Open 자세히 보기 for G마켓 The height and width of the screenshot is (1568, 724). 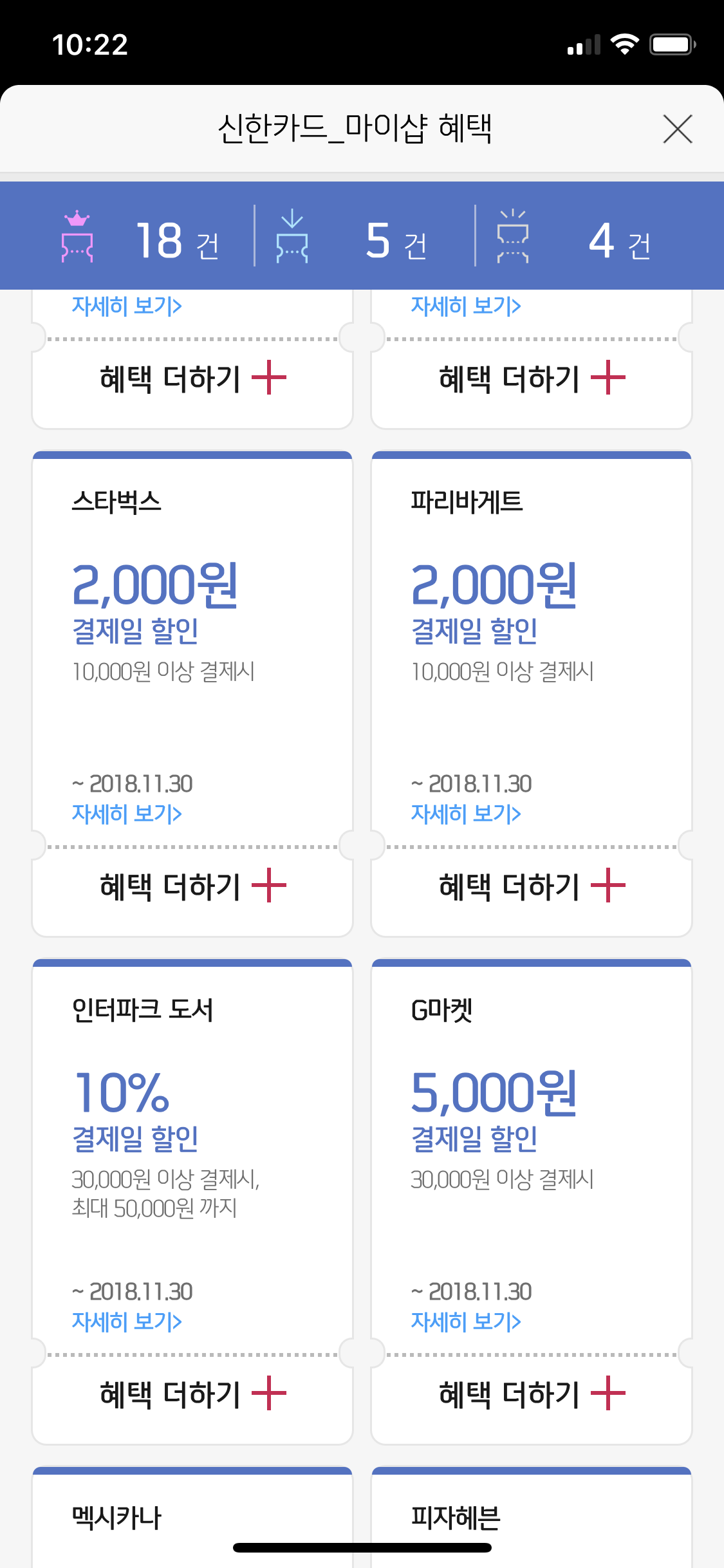(466, 1322)
